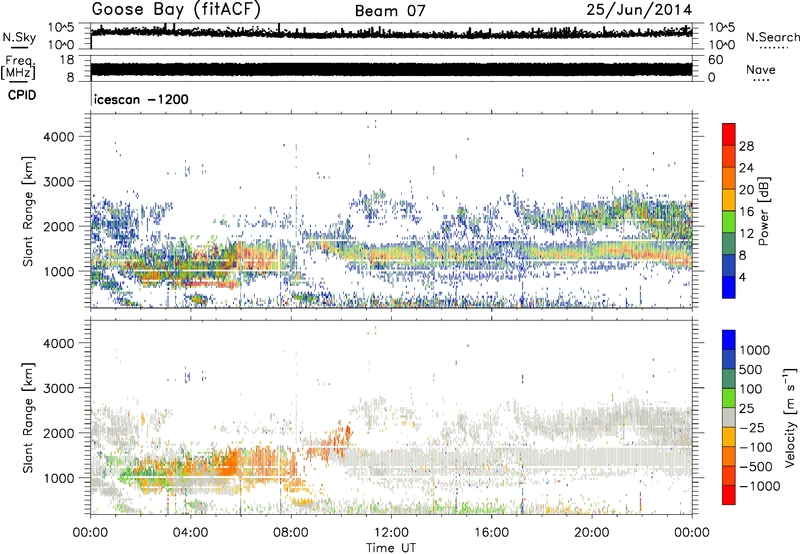
Task: Click the 'Slant Range [km]' label of velocity panel
Action: pos(28,418)
